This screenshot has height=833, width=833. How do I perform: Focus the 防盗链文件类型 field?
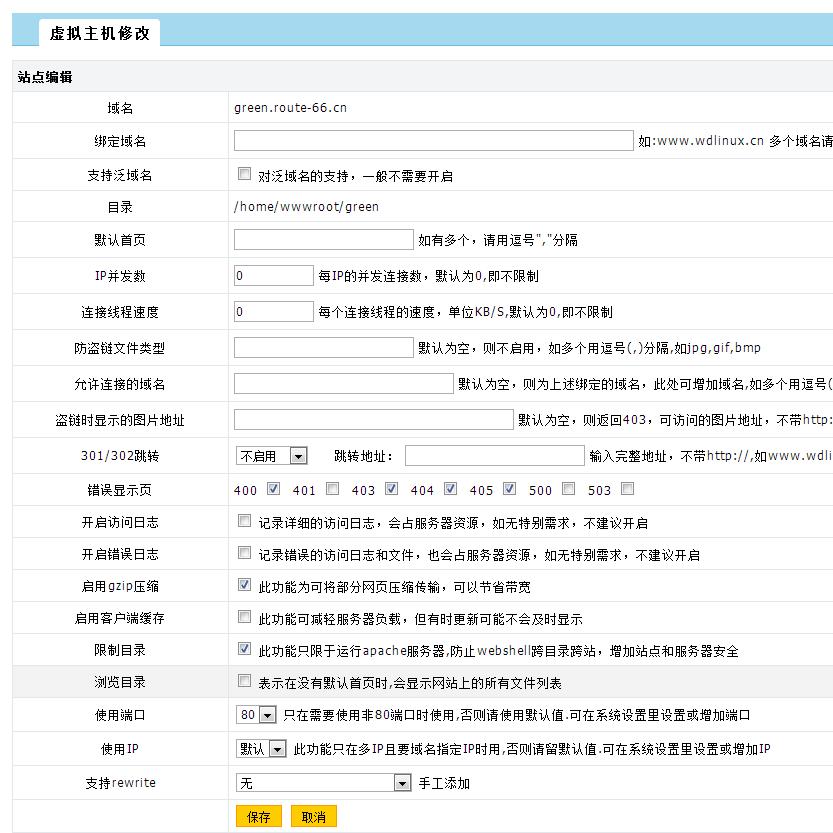[x=324, y=348]
